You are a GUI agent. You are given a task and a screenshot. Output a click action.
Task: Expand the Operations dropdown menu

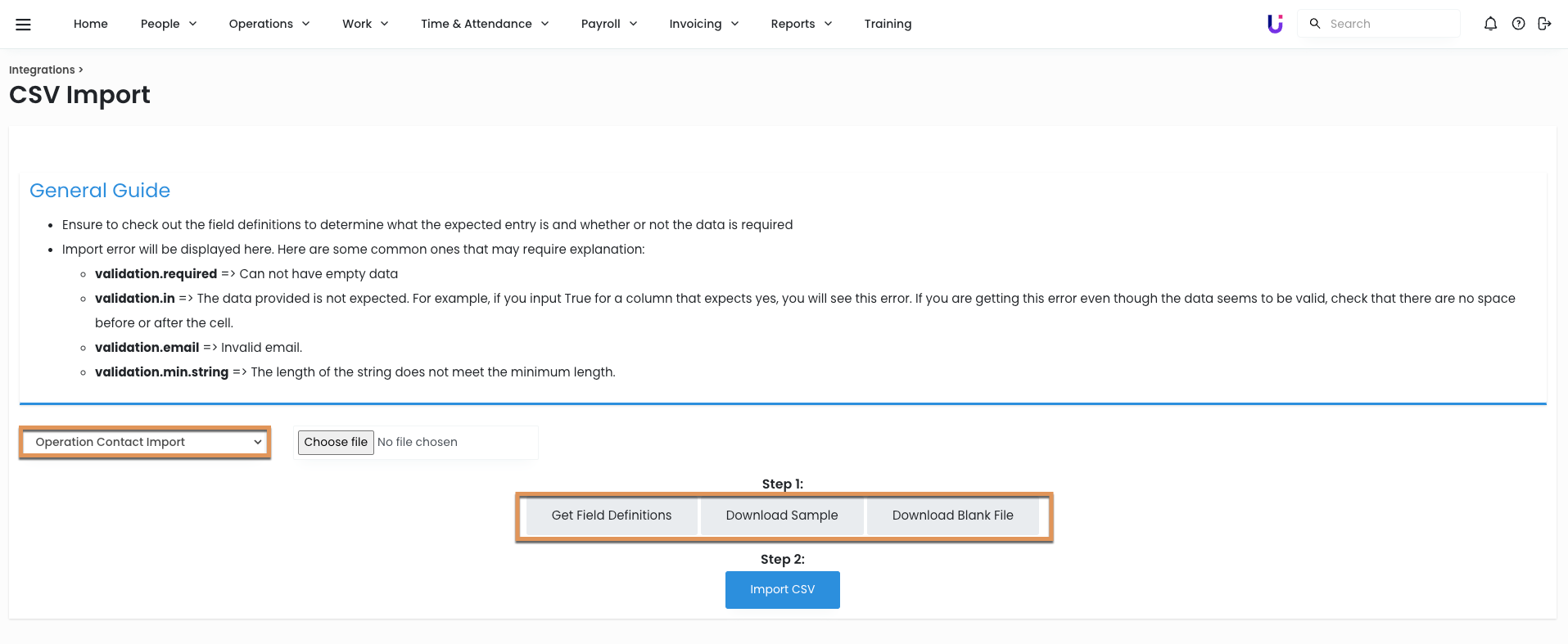269,24
